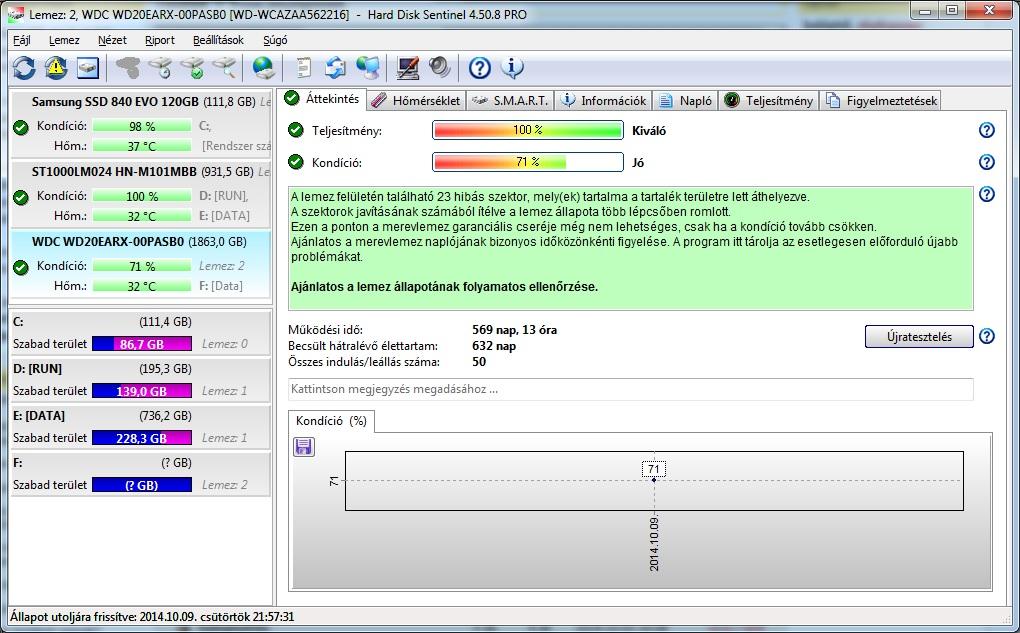The width and height of the screenshot is (1020, 633).
Task: Switch to the Információk tab
Action: tap(604, 101)
